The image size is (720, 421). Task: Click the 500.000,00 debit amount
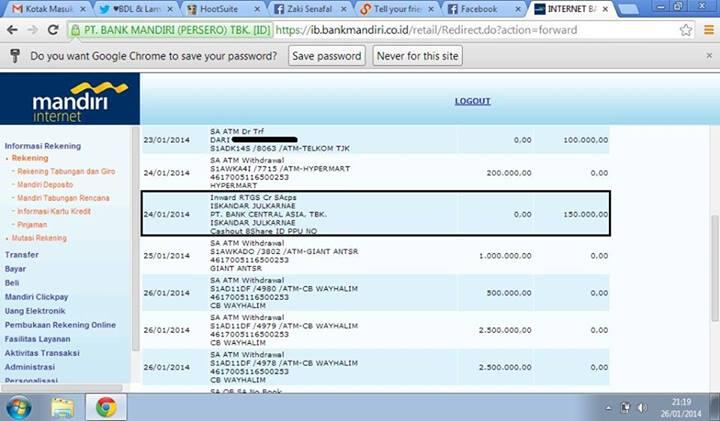[509, 293]
